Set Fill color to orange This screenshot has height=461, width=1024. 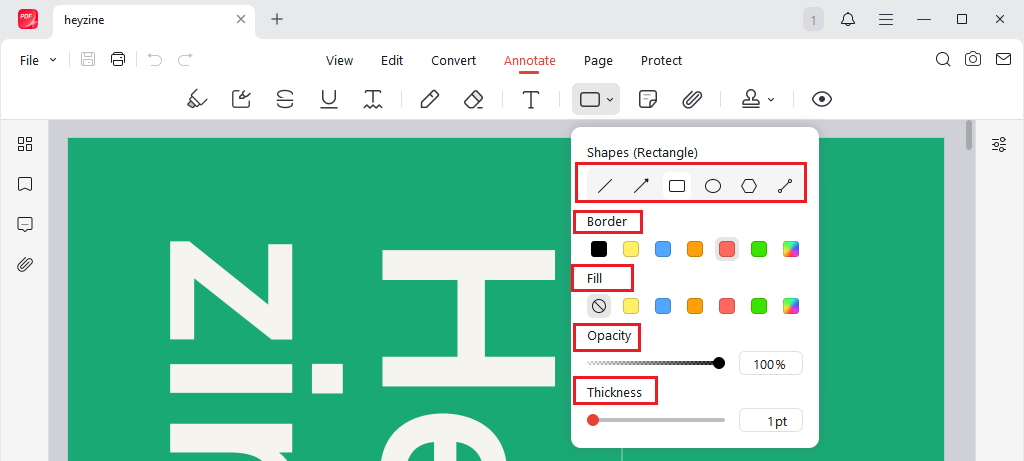tap(695, 306)
